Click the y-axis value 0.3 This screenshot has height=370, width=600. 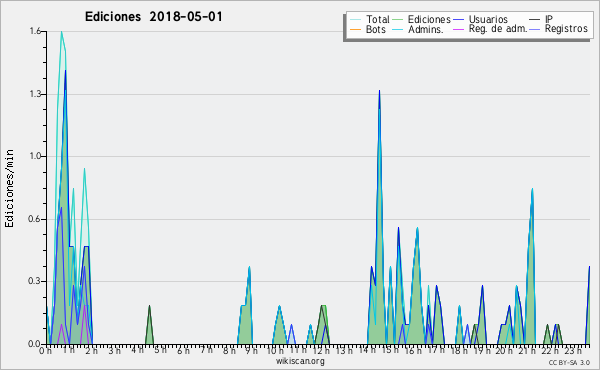coord(35,281)
